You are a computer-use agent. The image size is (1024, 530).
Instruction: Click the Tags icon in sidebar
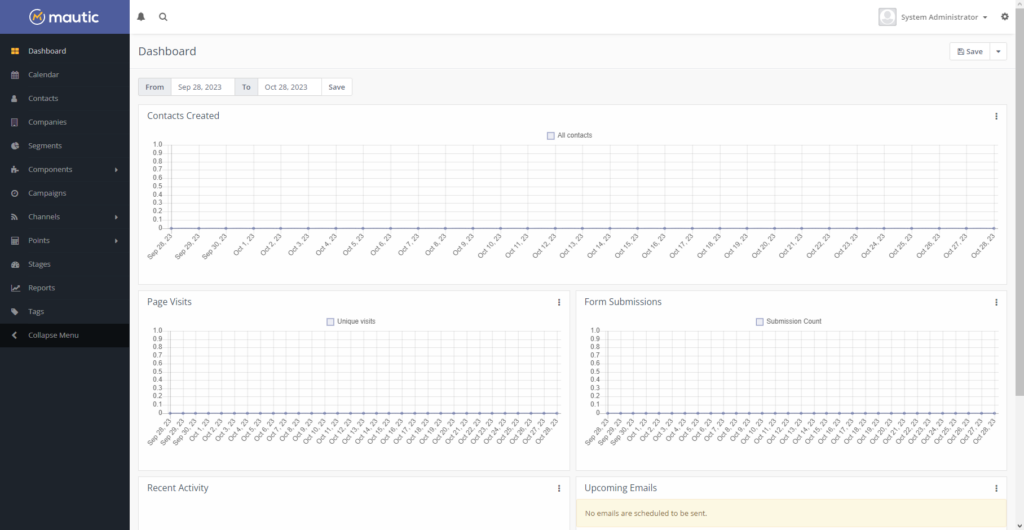pos(15,312)
